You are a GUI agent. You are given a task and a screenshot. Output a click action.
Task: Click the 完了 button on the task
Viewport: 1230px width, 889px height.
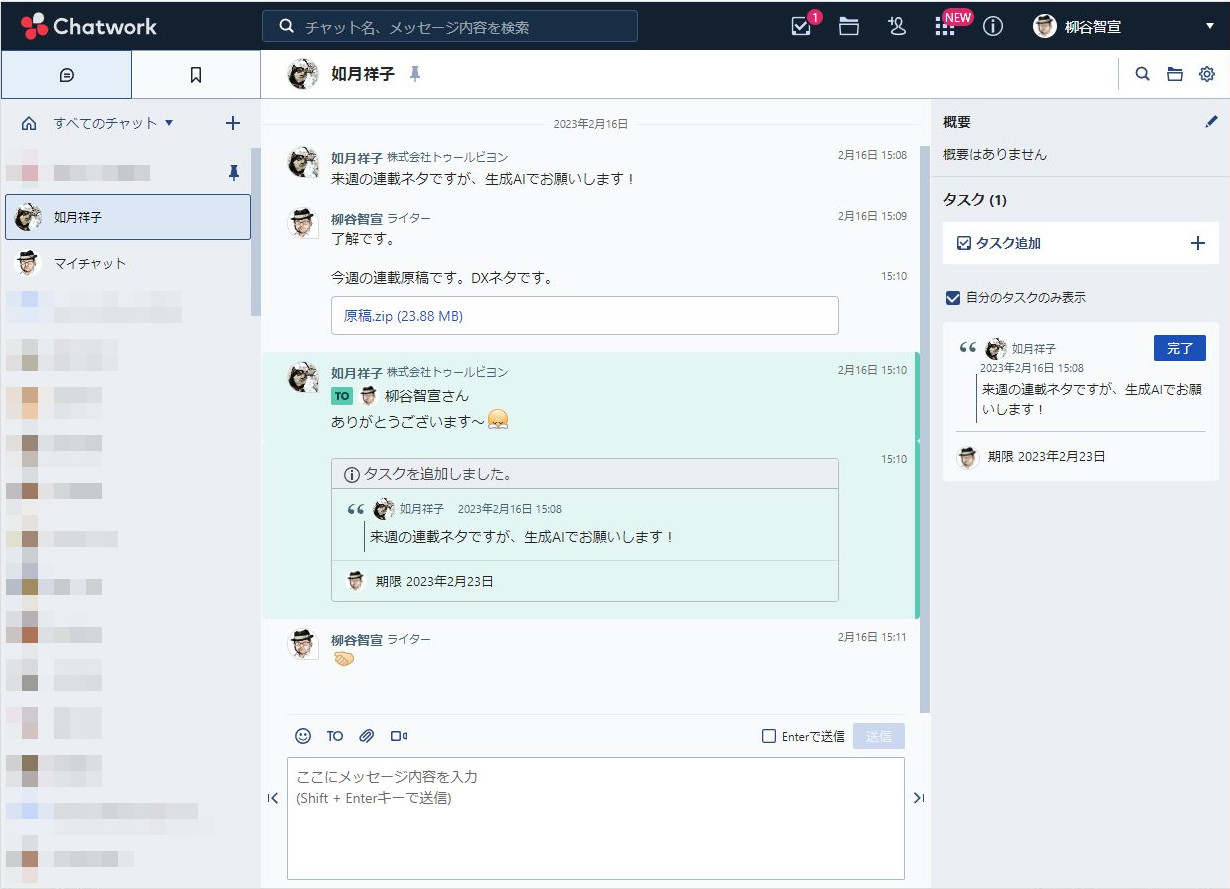click(x=1179, y=348)
